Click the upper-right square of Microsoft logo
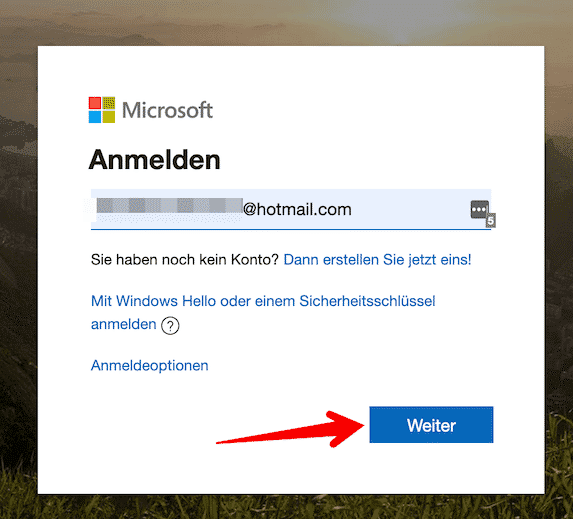573x519 pixels. click(x=109, y=103)
